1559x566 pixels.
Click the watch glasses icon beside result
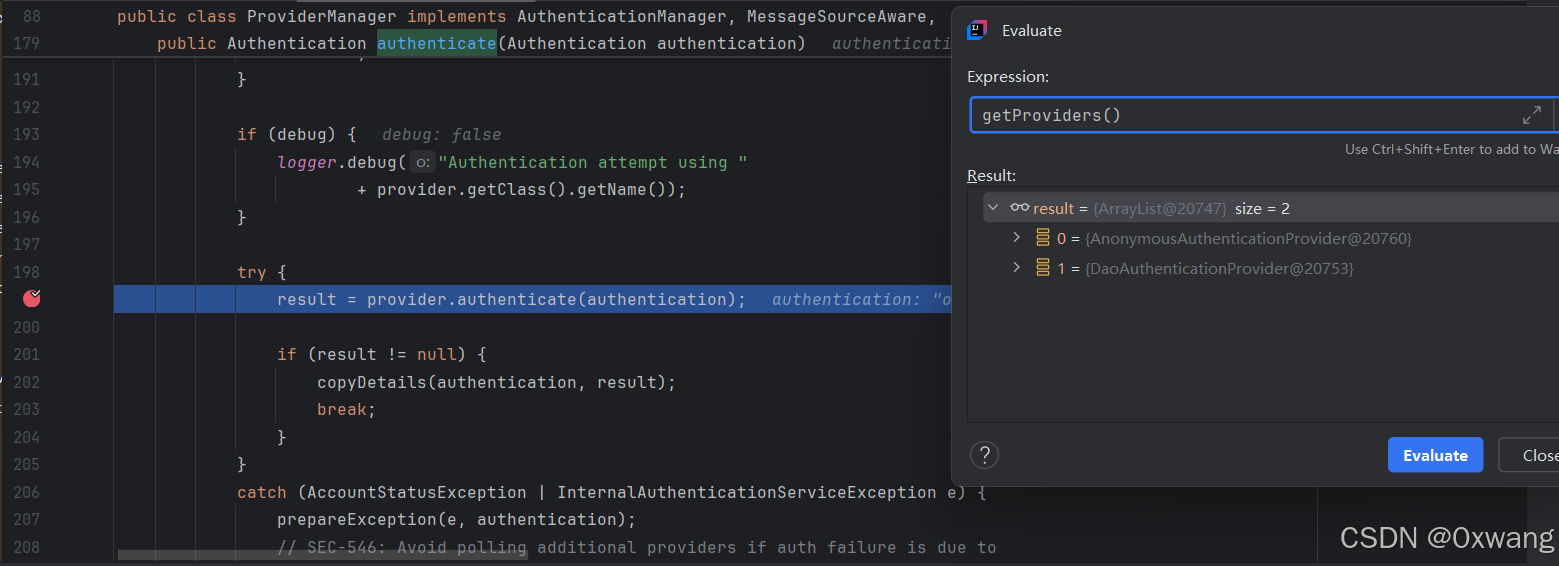(1019, 208)
